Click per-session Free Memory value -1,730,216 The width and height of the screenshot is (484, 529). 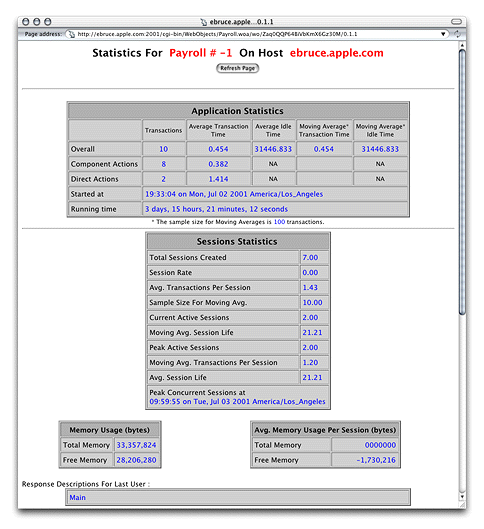tap(376, 460)
